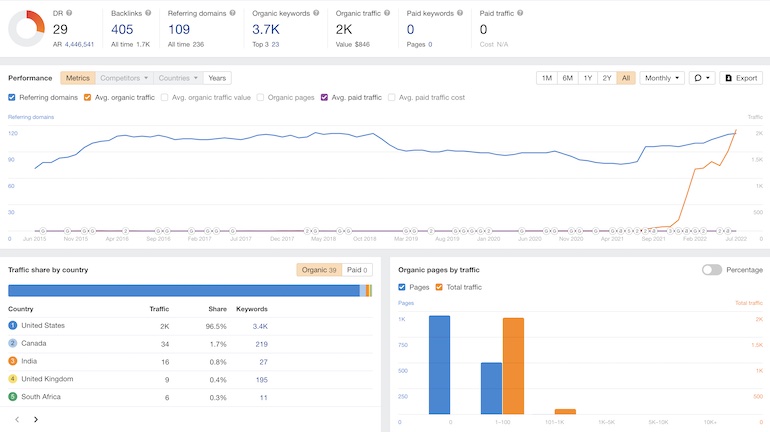
Task: Click orange Total traffic bar for 1-100
Action: point(513,366)
